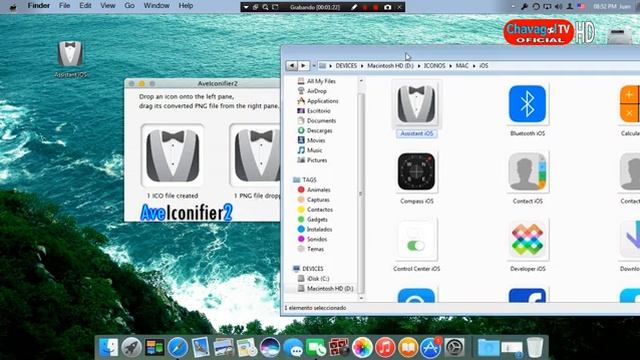
Task: Click sidebar scrollbar down arrow
Action: click(x=361, y=298)
